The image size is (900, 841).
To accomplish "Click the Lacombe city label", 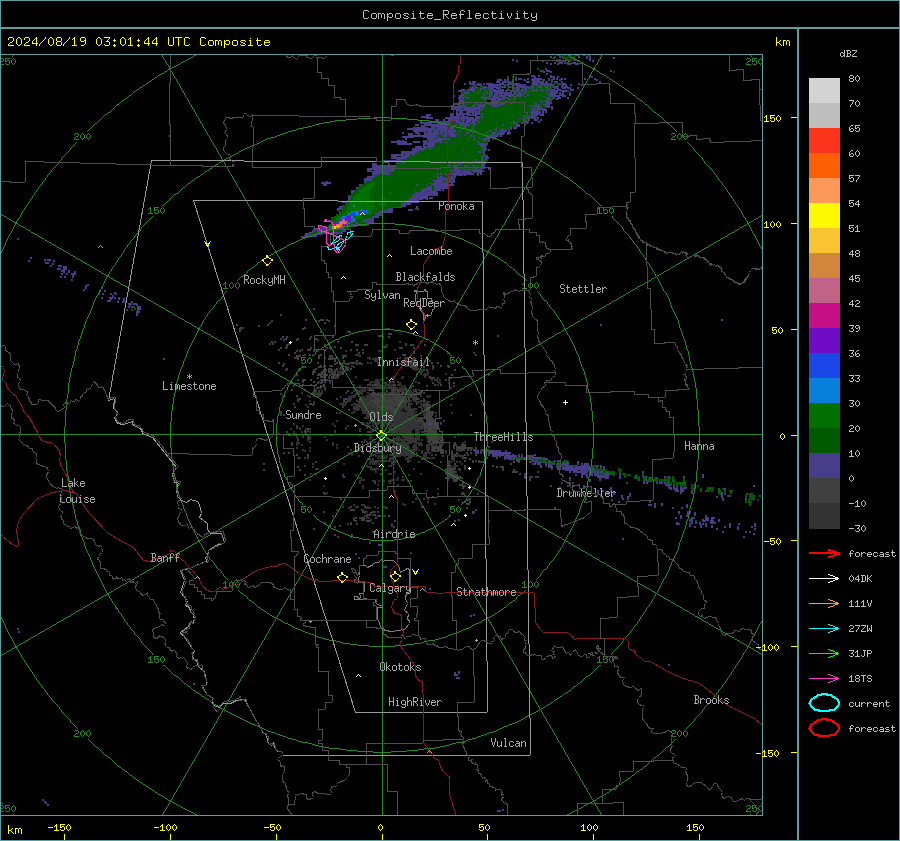I will [431, 251].
